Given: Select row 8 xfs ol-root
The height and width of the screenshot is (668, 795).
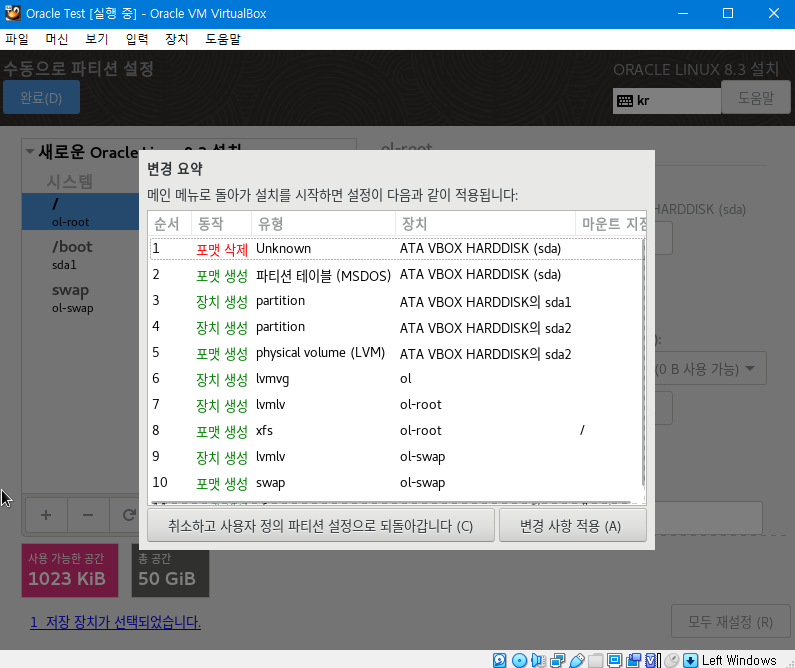Looking at the screenshot, I should tap(395, 431).
